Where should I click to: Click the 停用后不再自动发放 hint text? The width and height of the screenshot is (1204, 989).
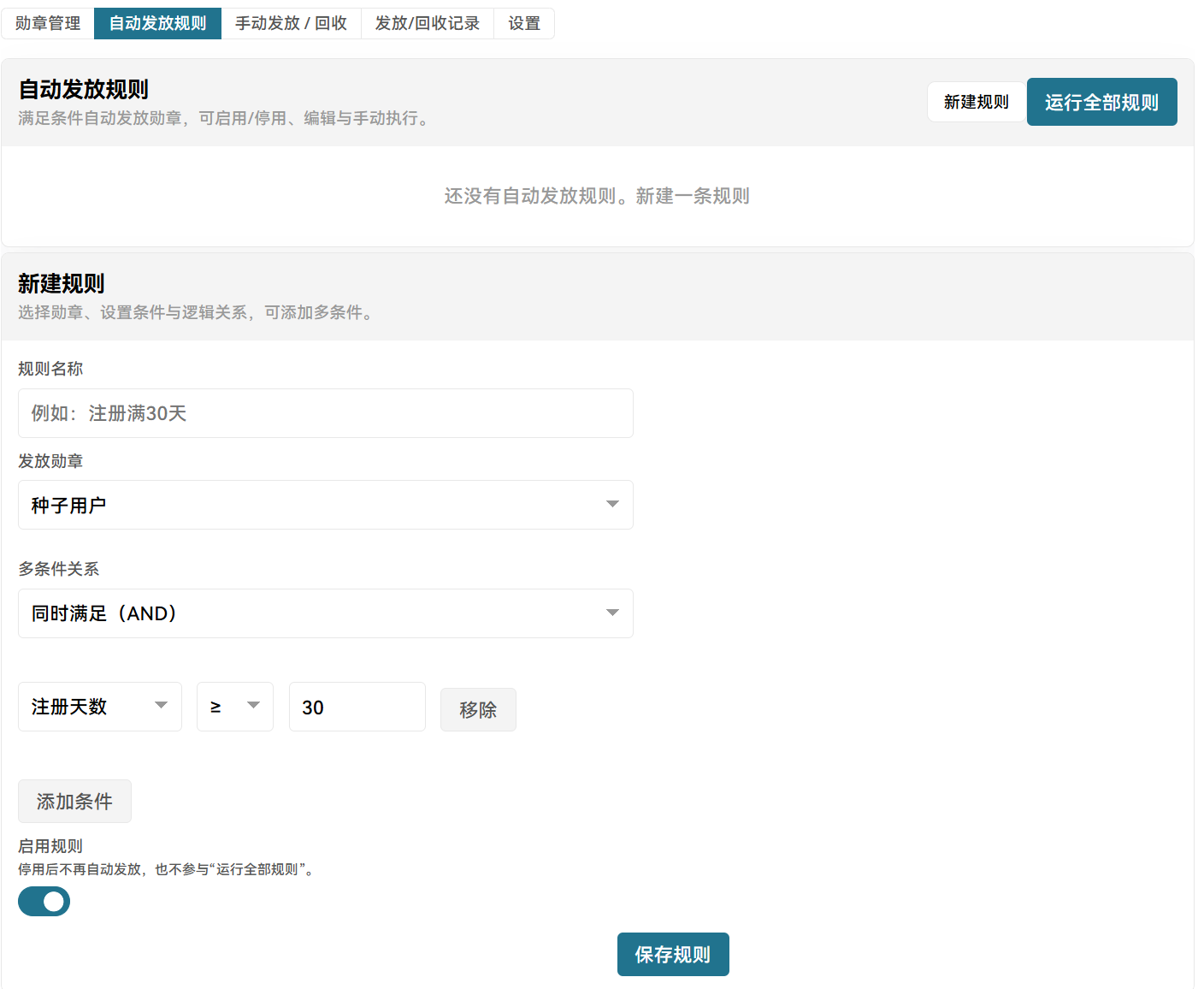click(168, 869)
